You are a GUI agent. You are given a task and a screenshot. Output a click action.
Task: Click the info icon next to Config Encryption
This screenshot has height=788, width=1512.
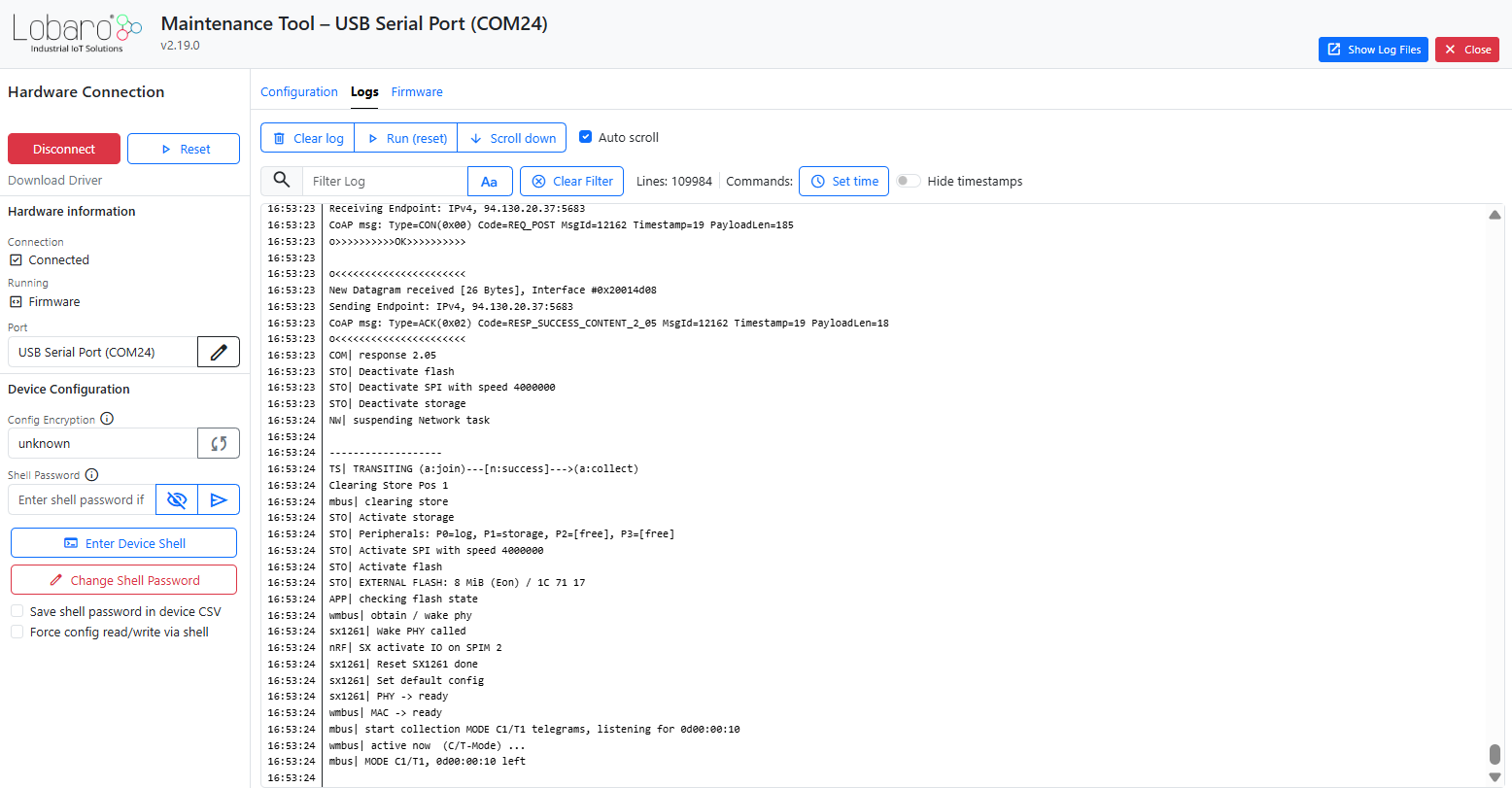click(107, 419)
